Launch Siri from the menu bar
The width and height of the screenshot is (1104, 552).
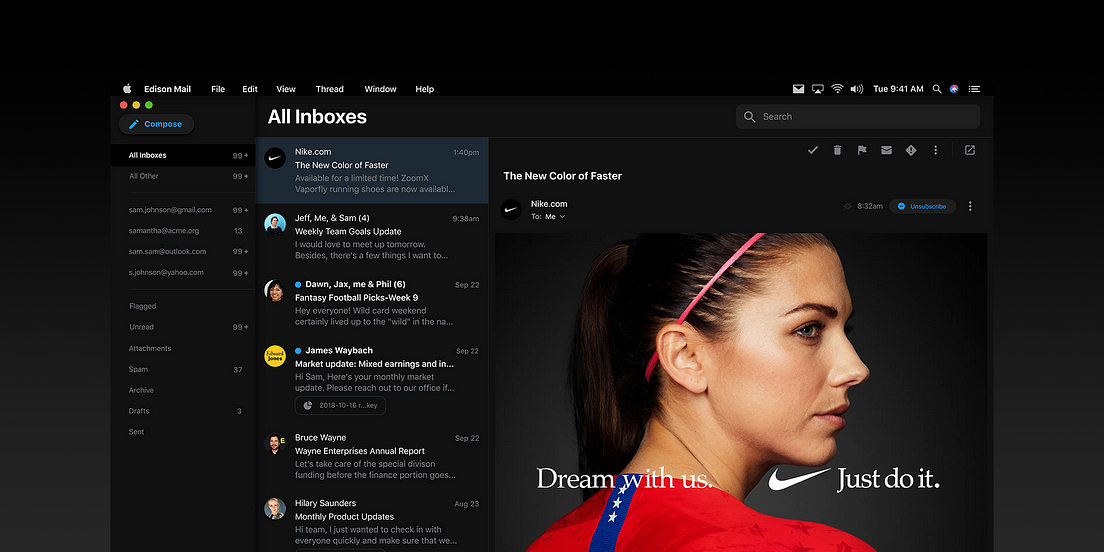click(954, 89)
